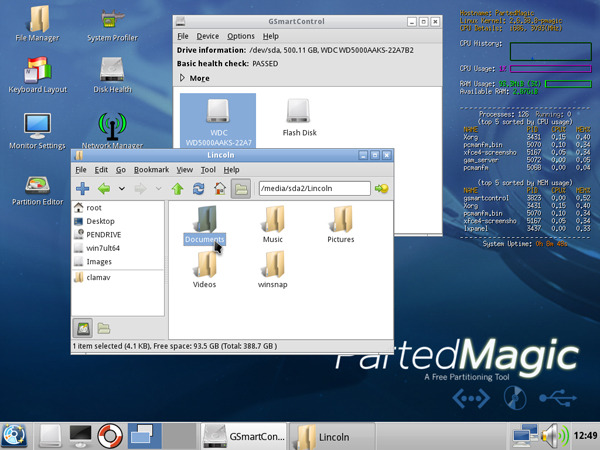Launch System Profiler from the desktop

coord(113,22)
